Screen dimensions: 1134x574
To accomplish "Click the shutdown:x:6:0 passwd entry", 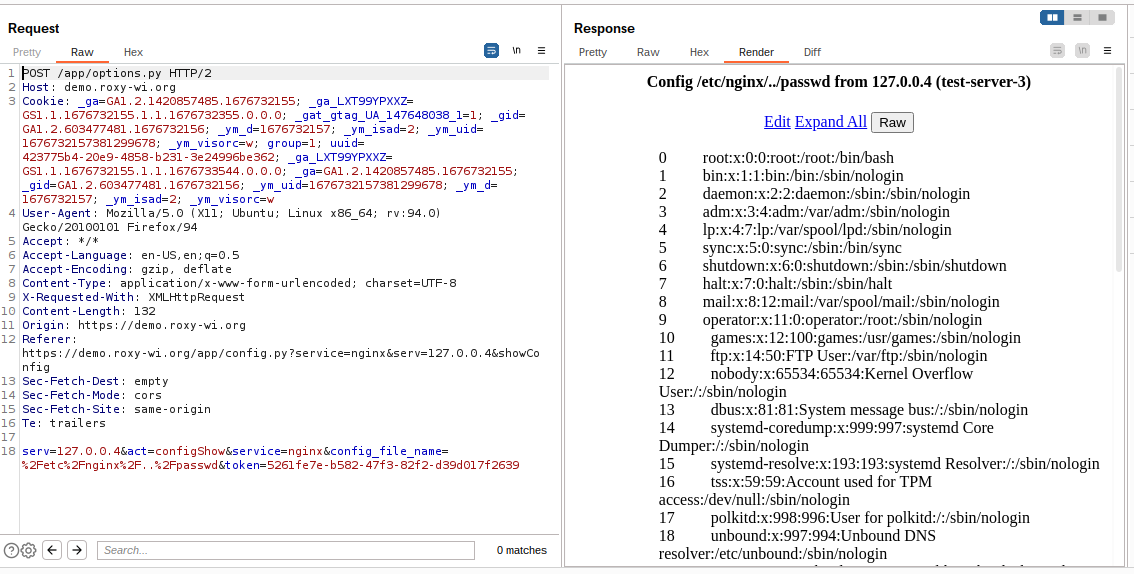I will 854,265.
